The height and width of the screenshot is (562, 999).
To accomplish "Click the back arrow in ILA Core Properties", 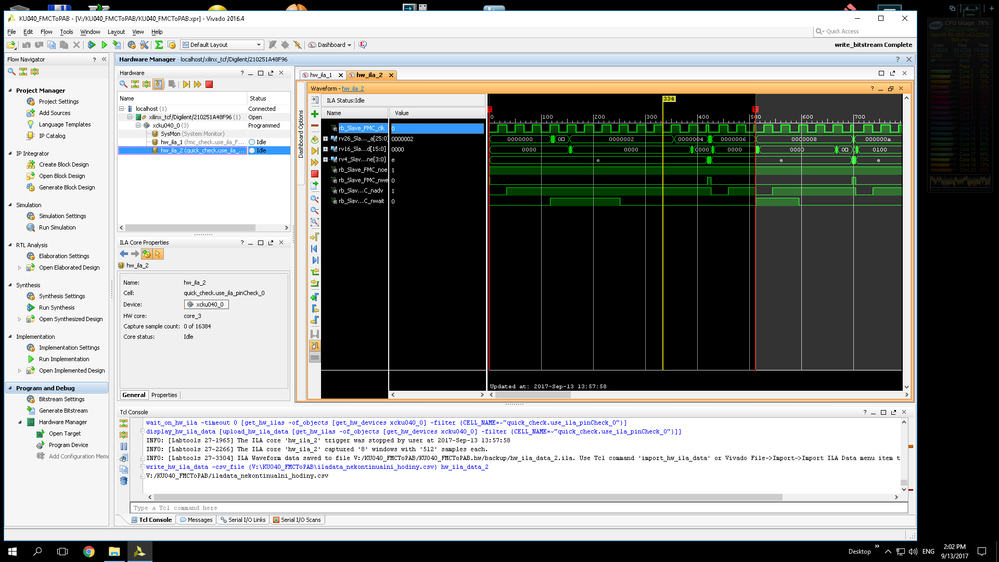I will point(124,254).
